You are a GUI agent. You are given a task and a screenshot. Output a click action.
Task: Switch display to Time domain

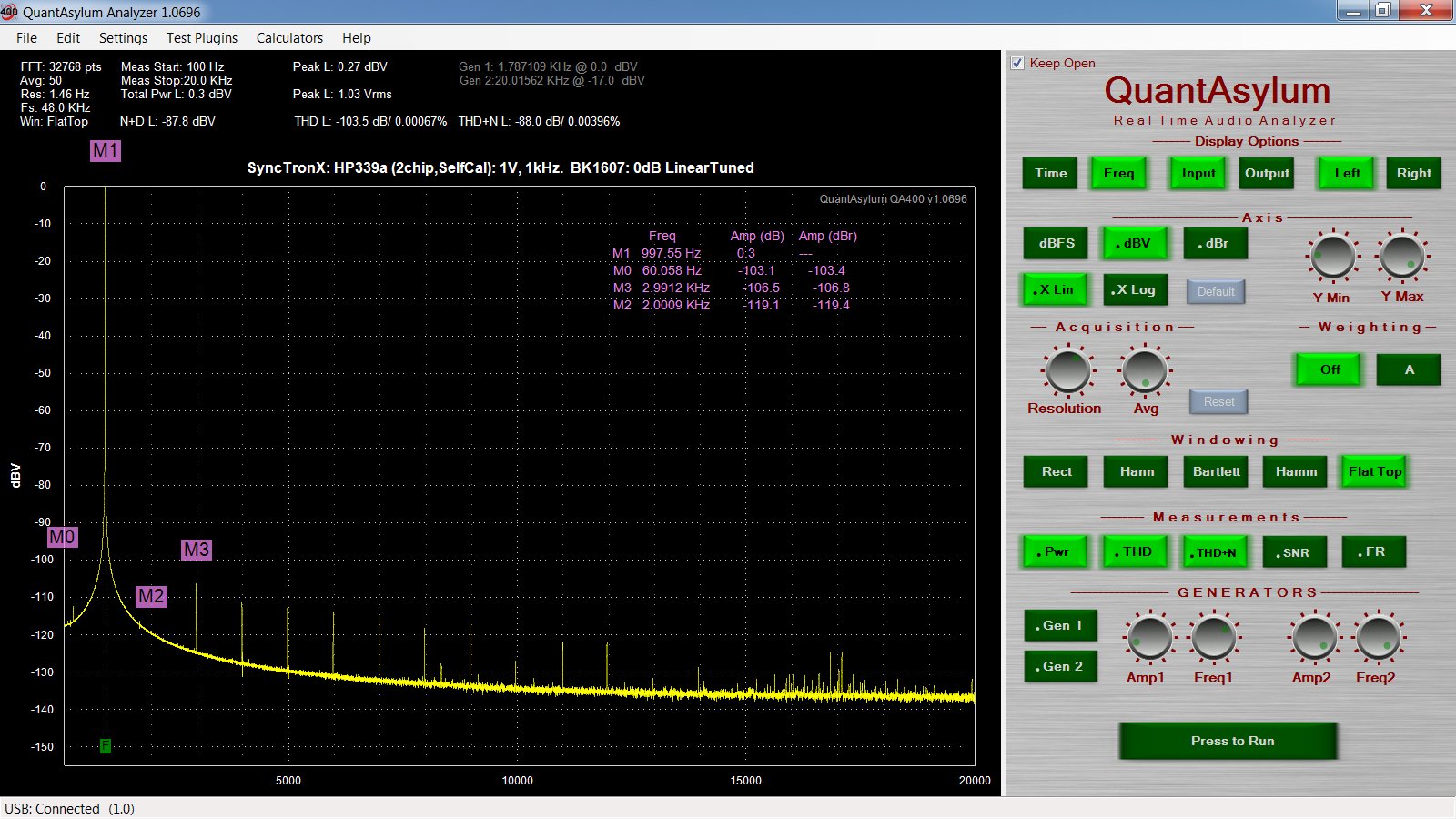tap(1050, 173)
